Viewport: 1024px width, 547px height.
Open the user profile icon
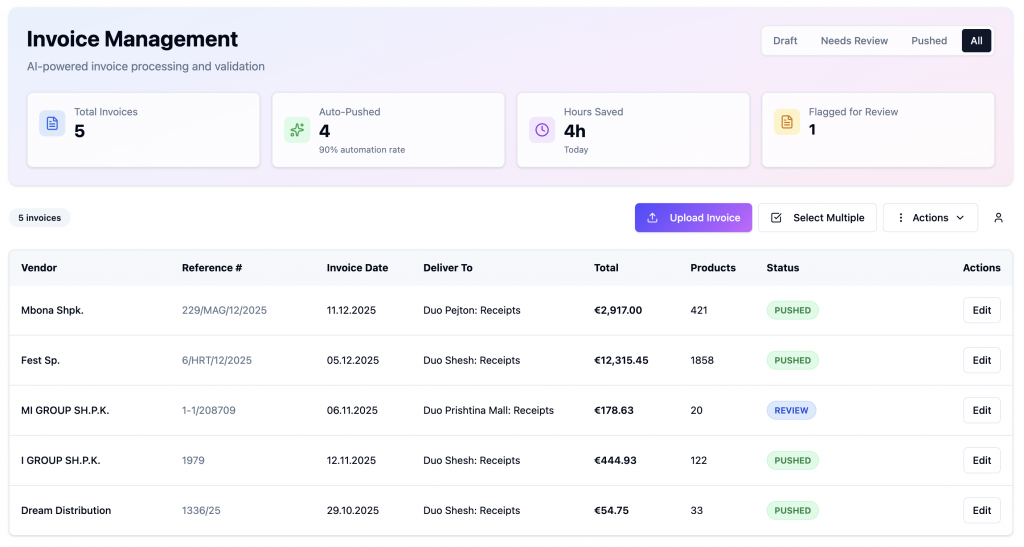[999, 218]
